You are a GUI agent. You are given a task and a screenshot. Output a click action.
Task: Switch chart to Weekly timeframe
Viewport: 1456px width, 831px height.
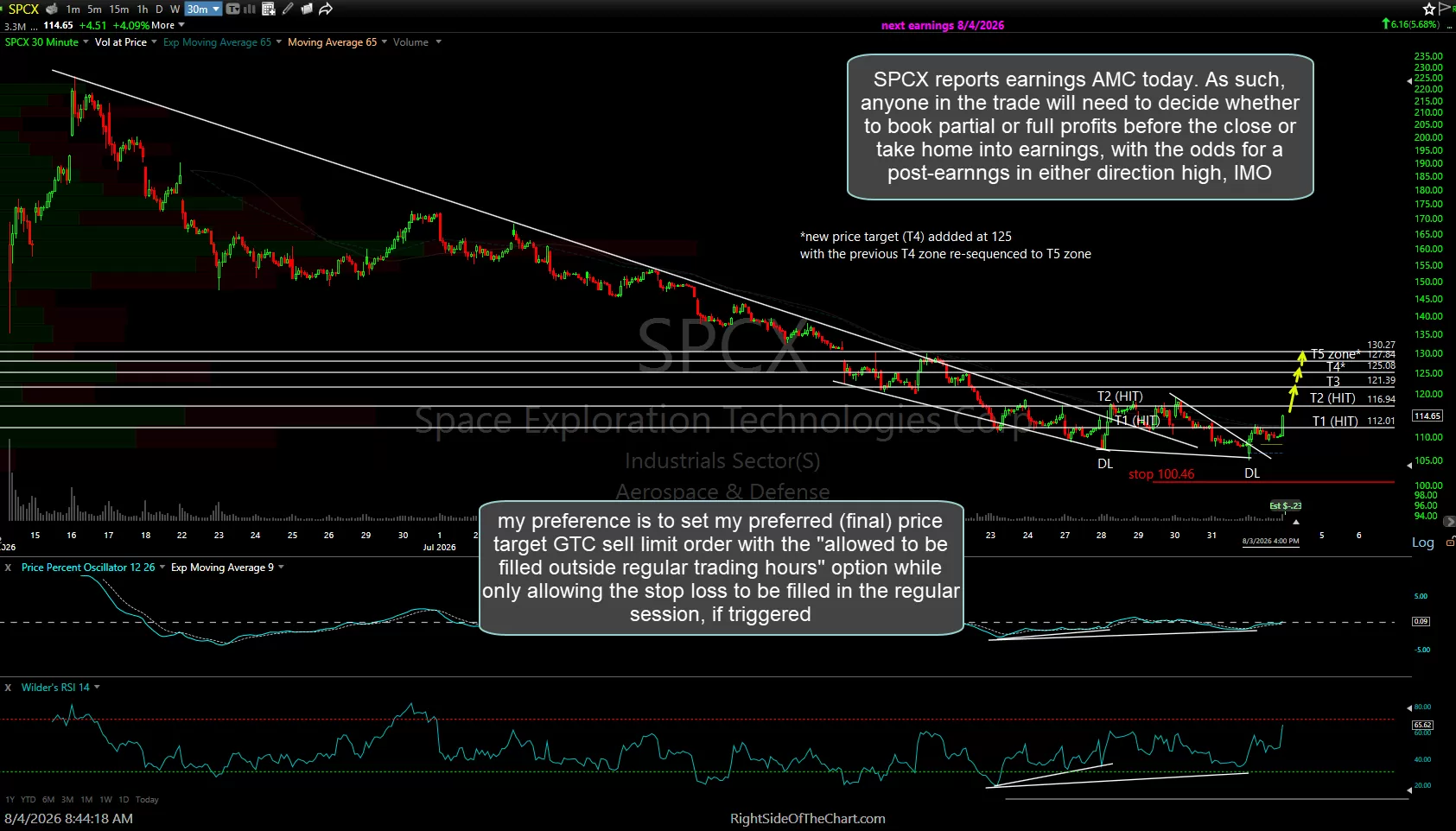click(x=175, y=10)
